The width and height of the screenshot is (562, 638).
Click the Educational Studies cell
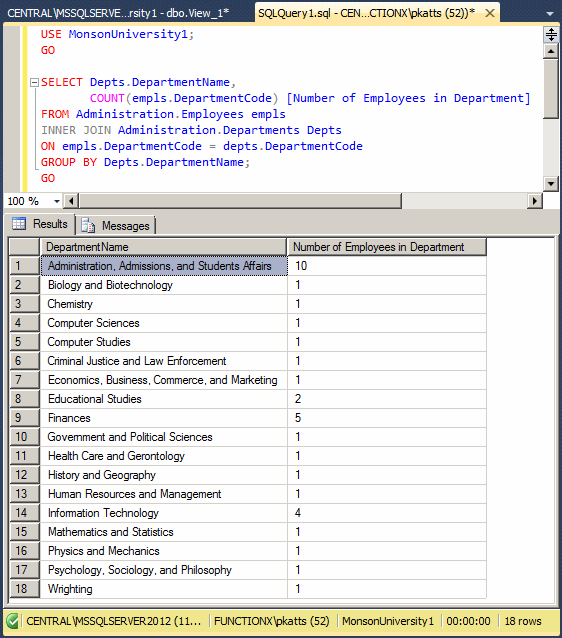[x=164, y=399]
